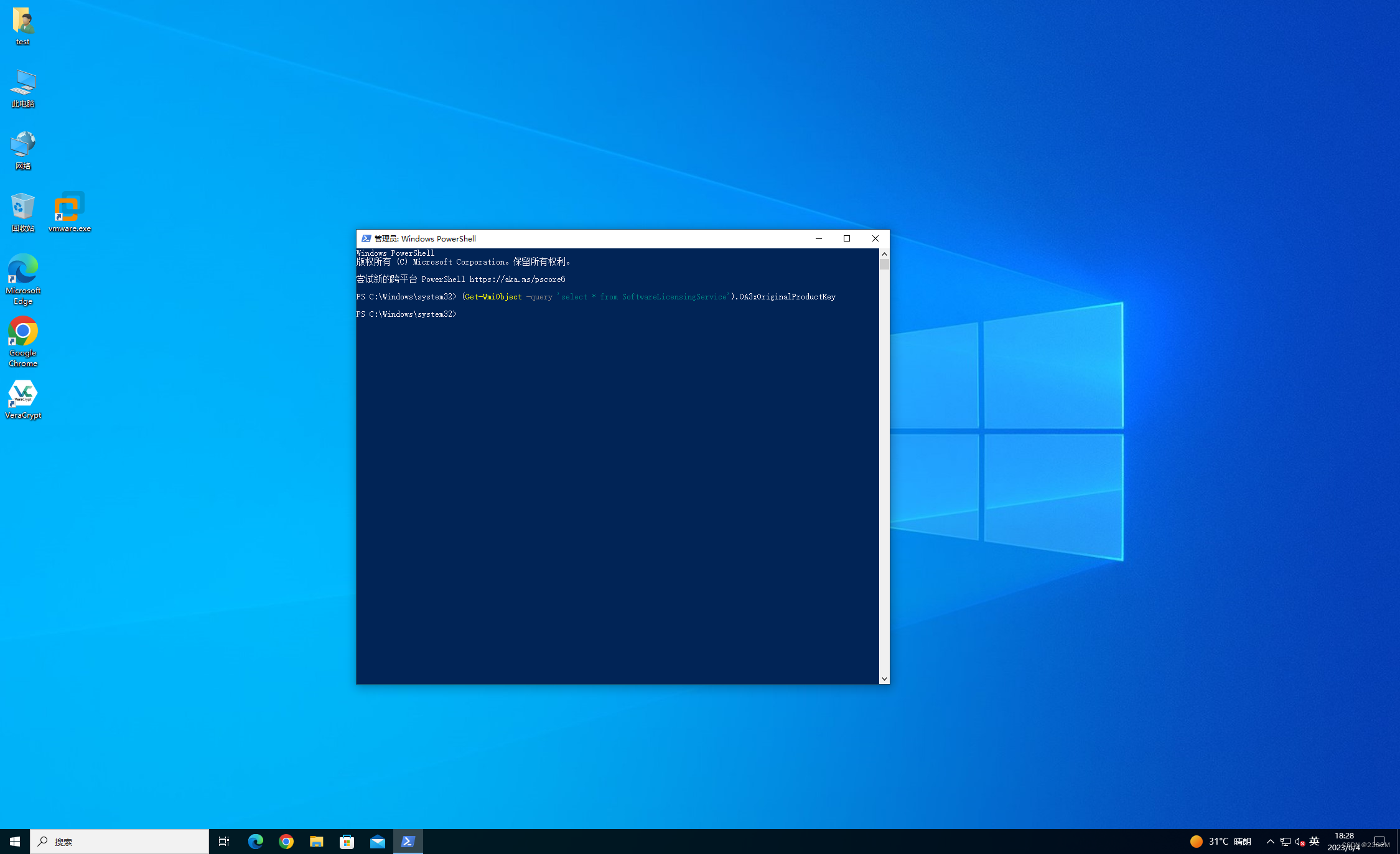
Task: Open File Explorer from the taskbar
Action: point(316,842)
